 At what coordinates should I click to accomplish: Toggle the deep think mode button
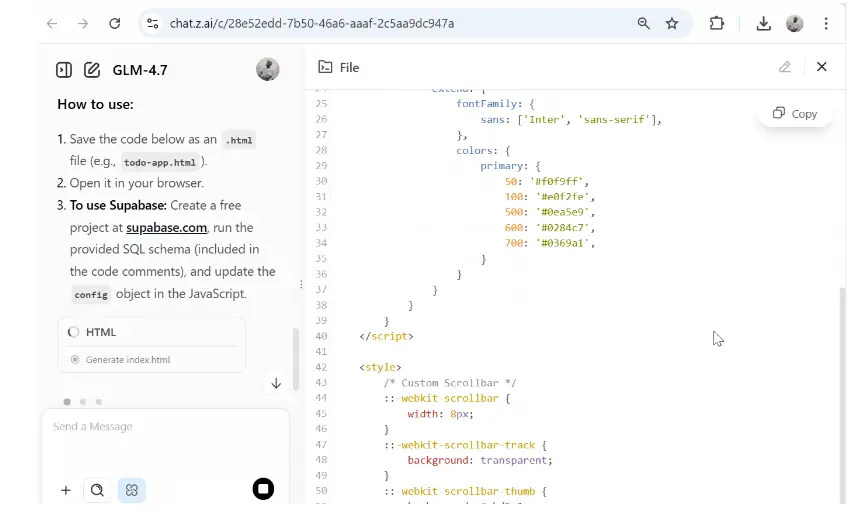pos(131,490)
